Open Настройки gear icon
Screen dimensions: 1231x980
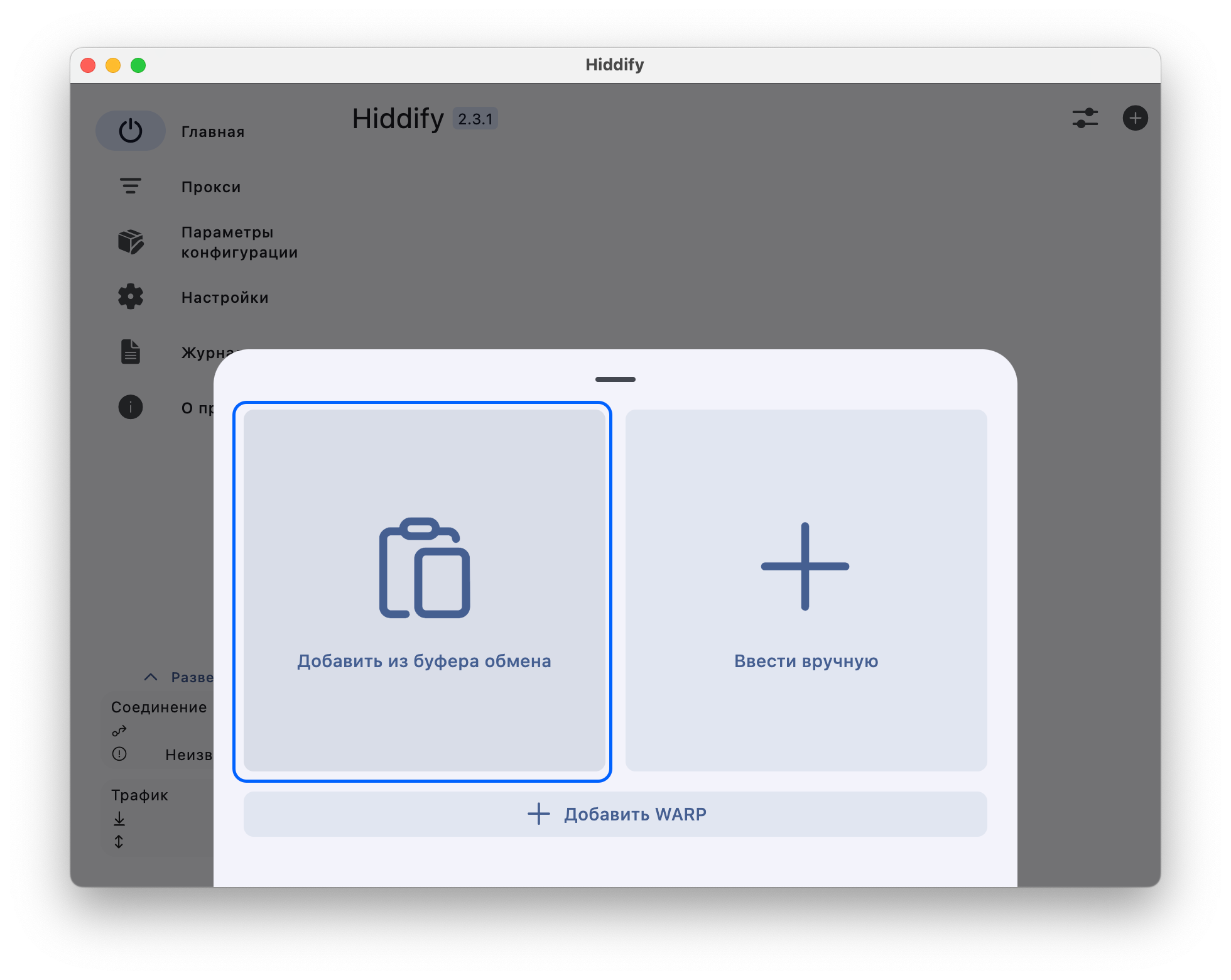click(131, 297)
